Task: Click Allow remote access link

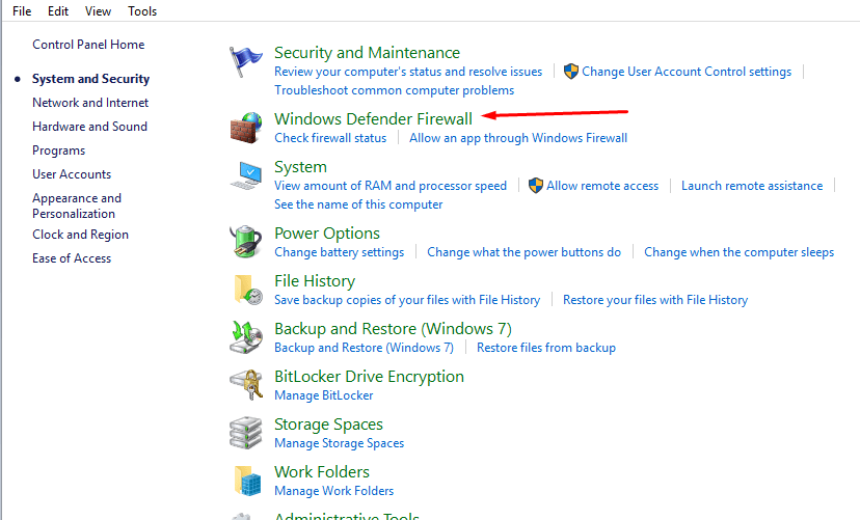Action: 602,186
